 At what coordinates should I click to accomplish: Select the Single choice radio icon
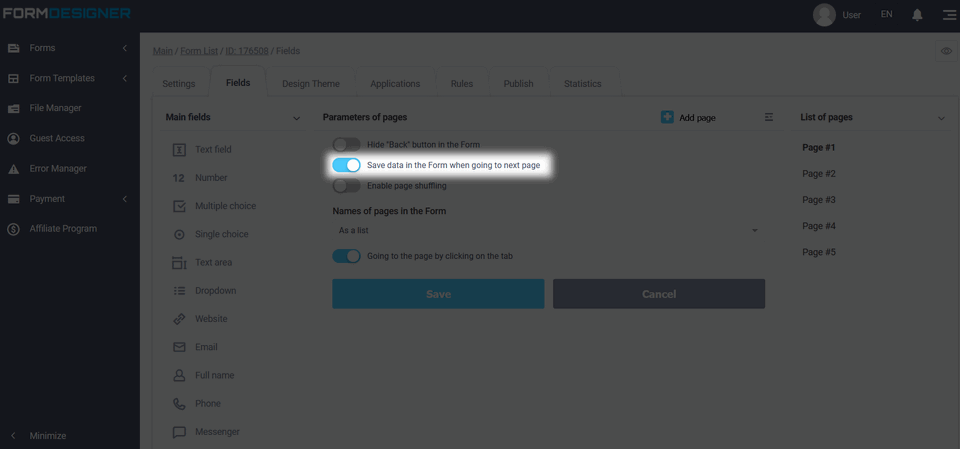click(179, 234)
